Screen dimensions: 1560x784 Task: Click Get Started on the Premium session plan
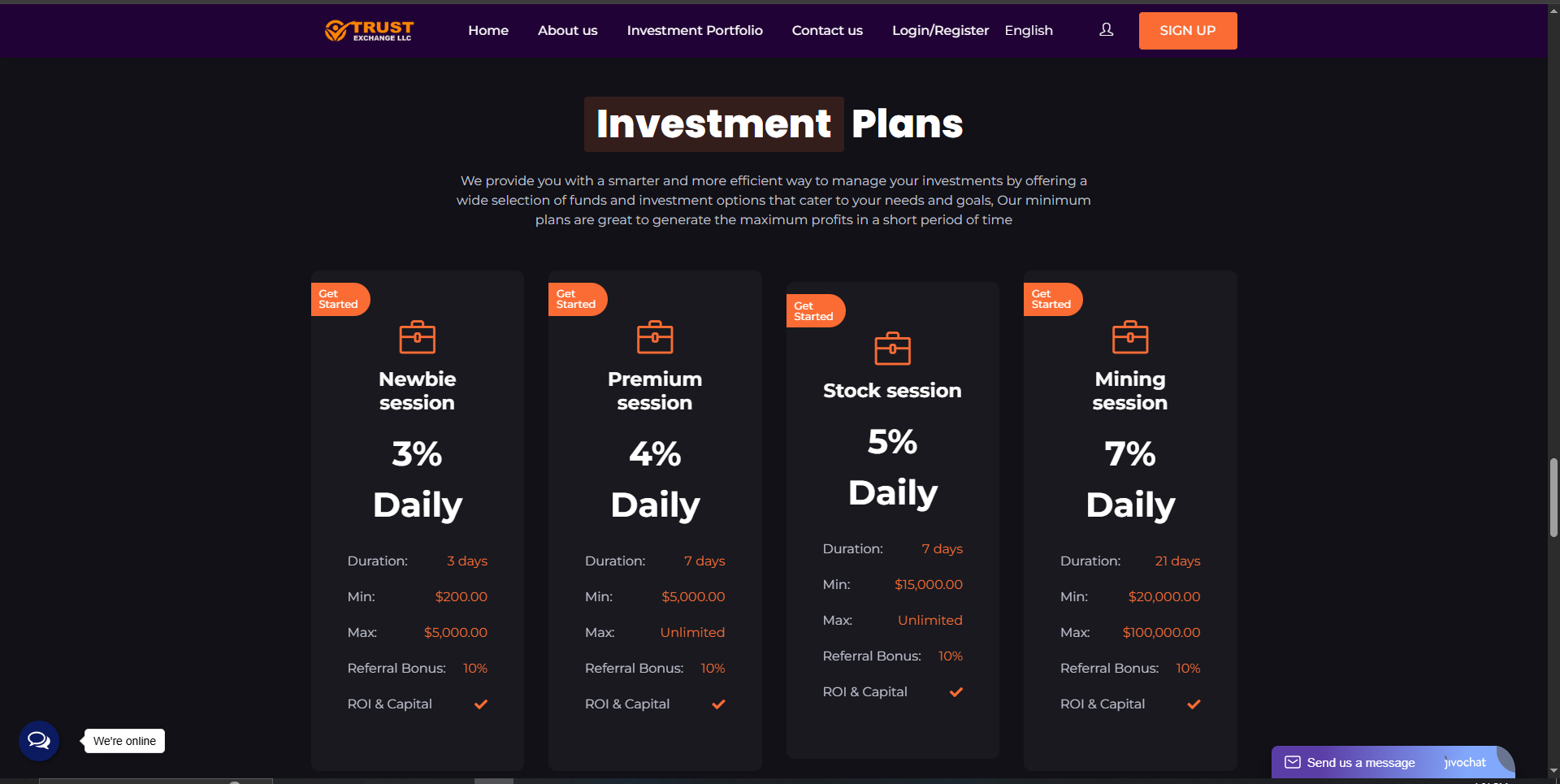[578, 299]
